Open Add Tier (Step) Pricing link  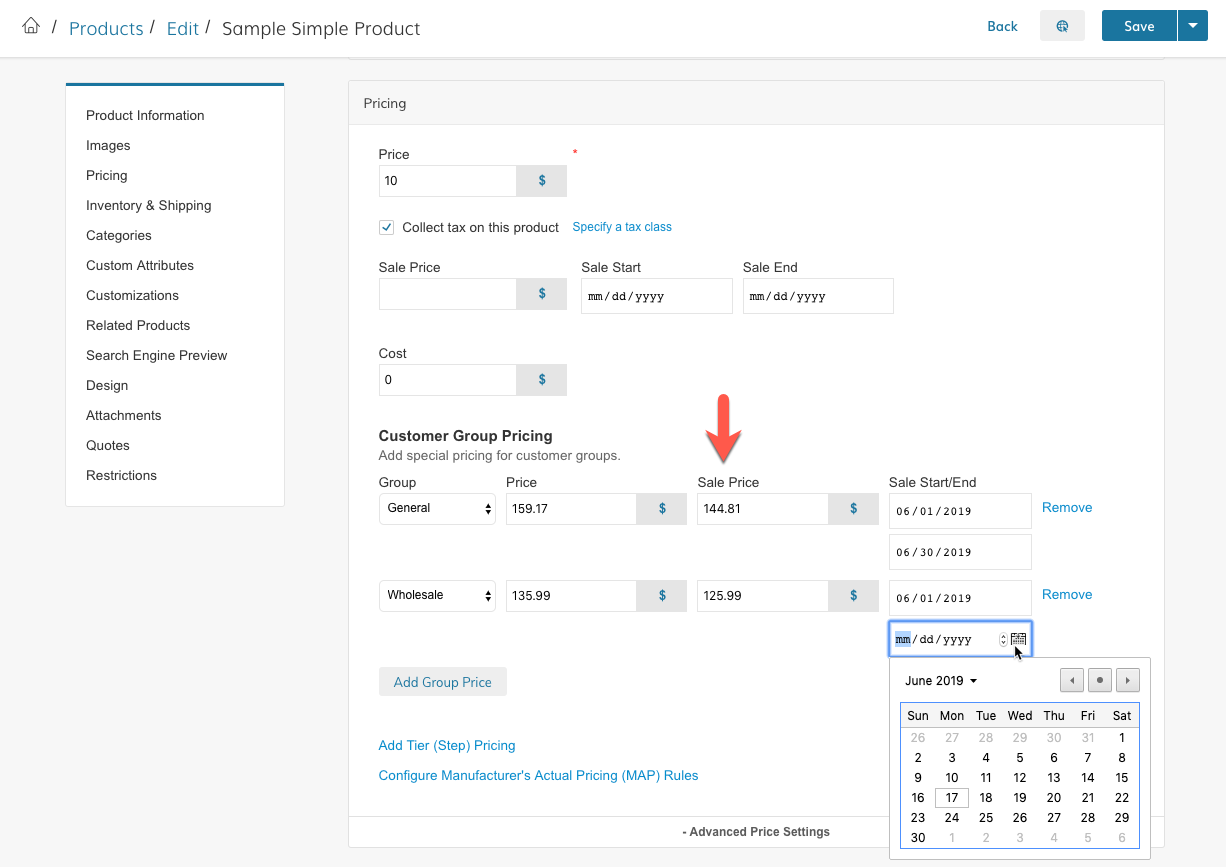point(447,745)
